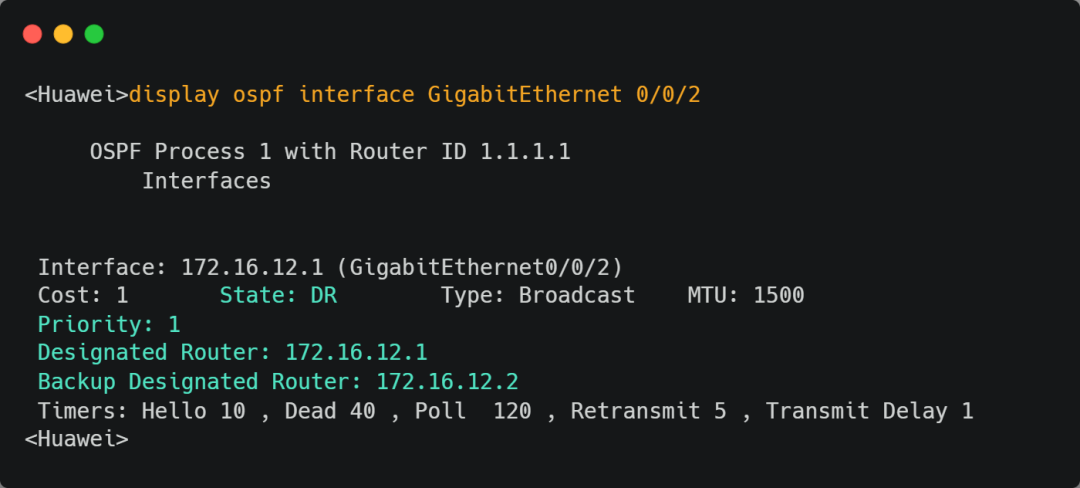Click the 'Hello 10' timer value
The image size is (1080, 488).
coord(194,411)
